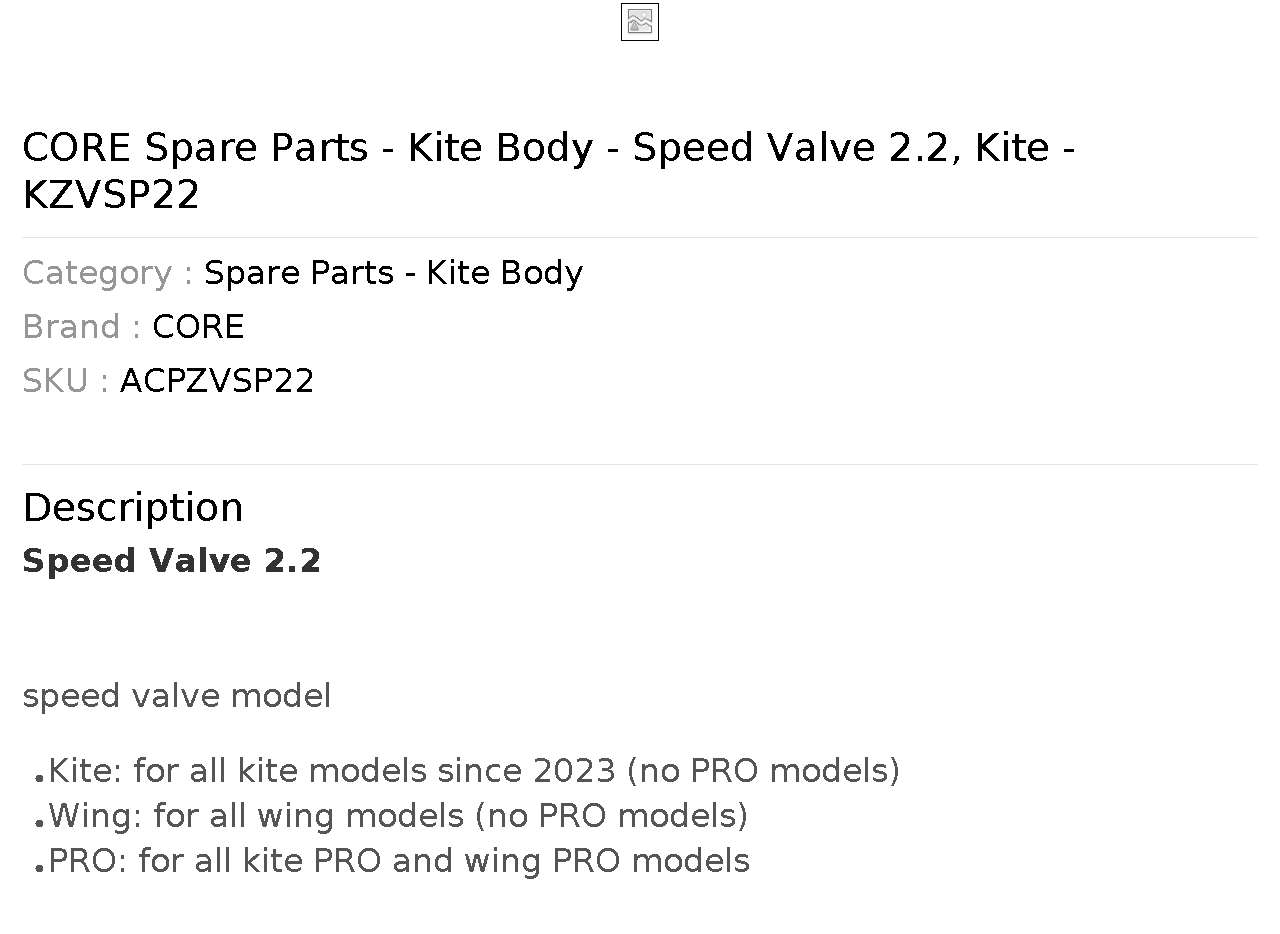Screen dimensions: 1280x934
Task: Click the bullet dot before the Kite item
Action: [39, 778]
